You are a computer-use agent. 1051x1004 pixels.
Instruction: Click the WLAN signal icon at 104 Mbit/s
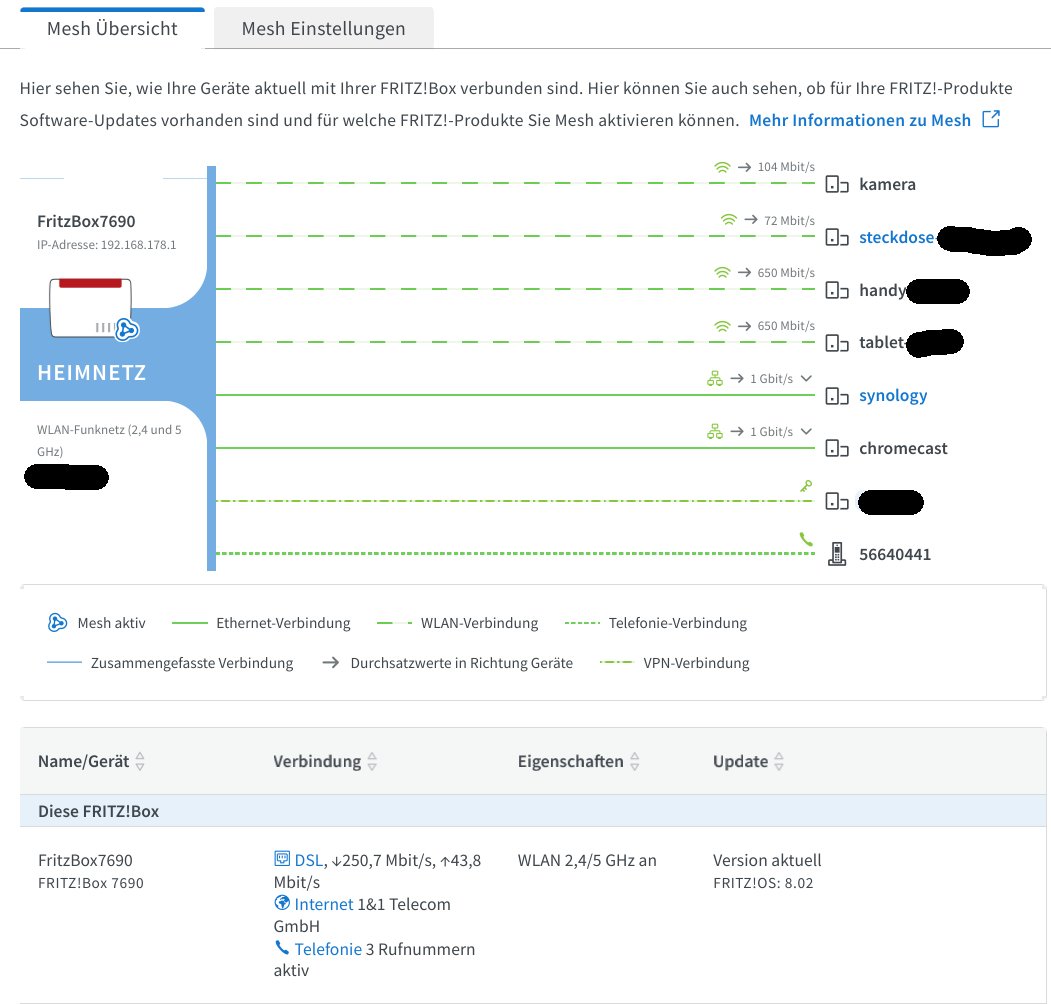pos(722,167)
